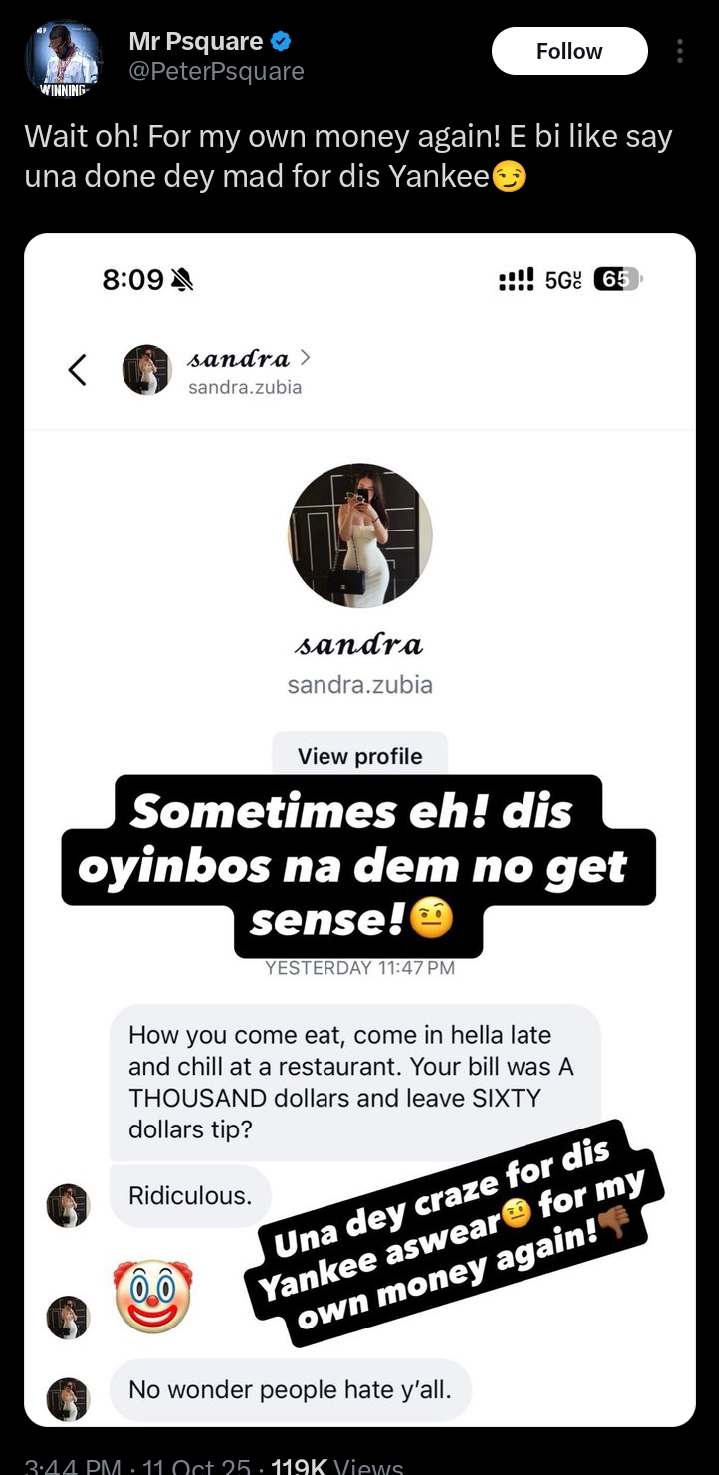Image resolution: width=719 pixels, height=1475 pixels.
Task: Open the three-dot more options menu
Action: coord(680,51)
